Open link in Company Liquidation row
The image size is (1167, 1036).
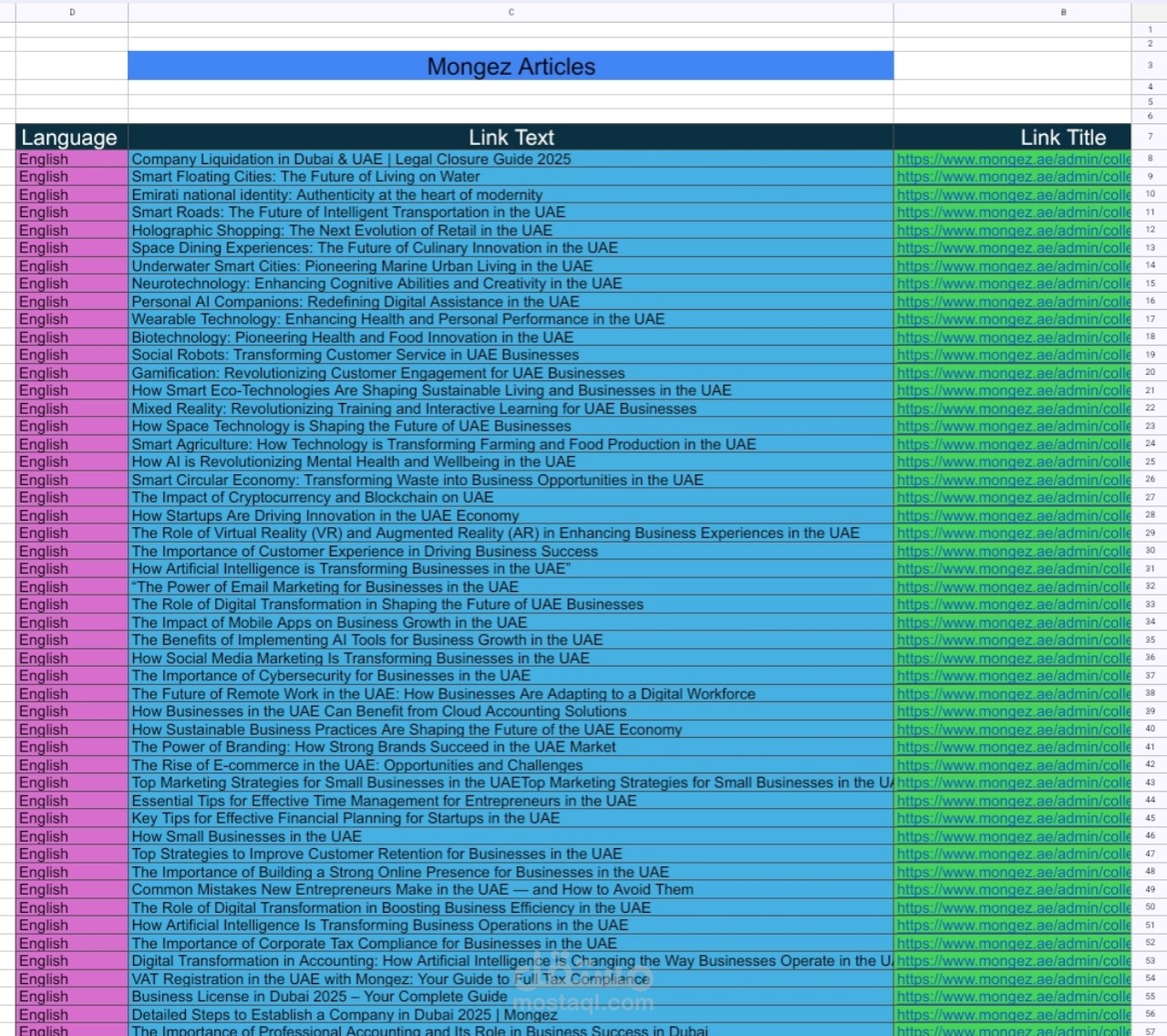(1012, 159)
